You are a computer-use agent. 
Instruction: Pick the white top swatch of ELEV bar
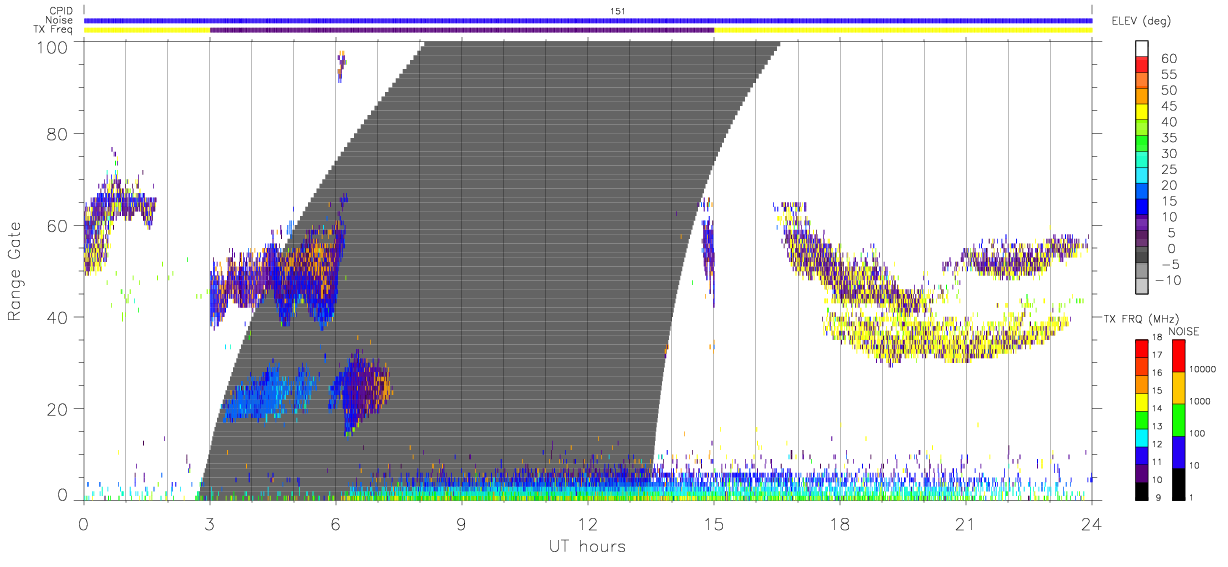click(x=1142, y=49)
